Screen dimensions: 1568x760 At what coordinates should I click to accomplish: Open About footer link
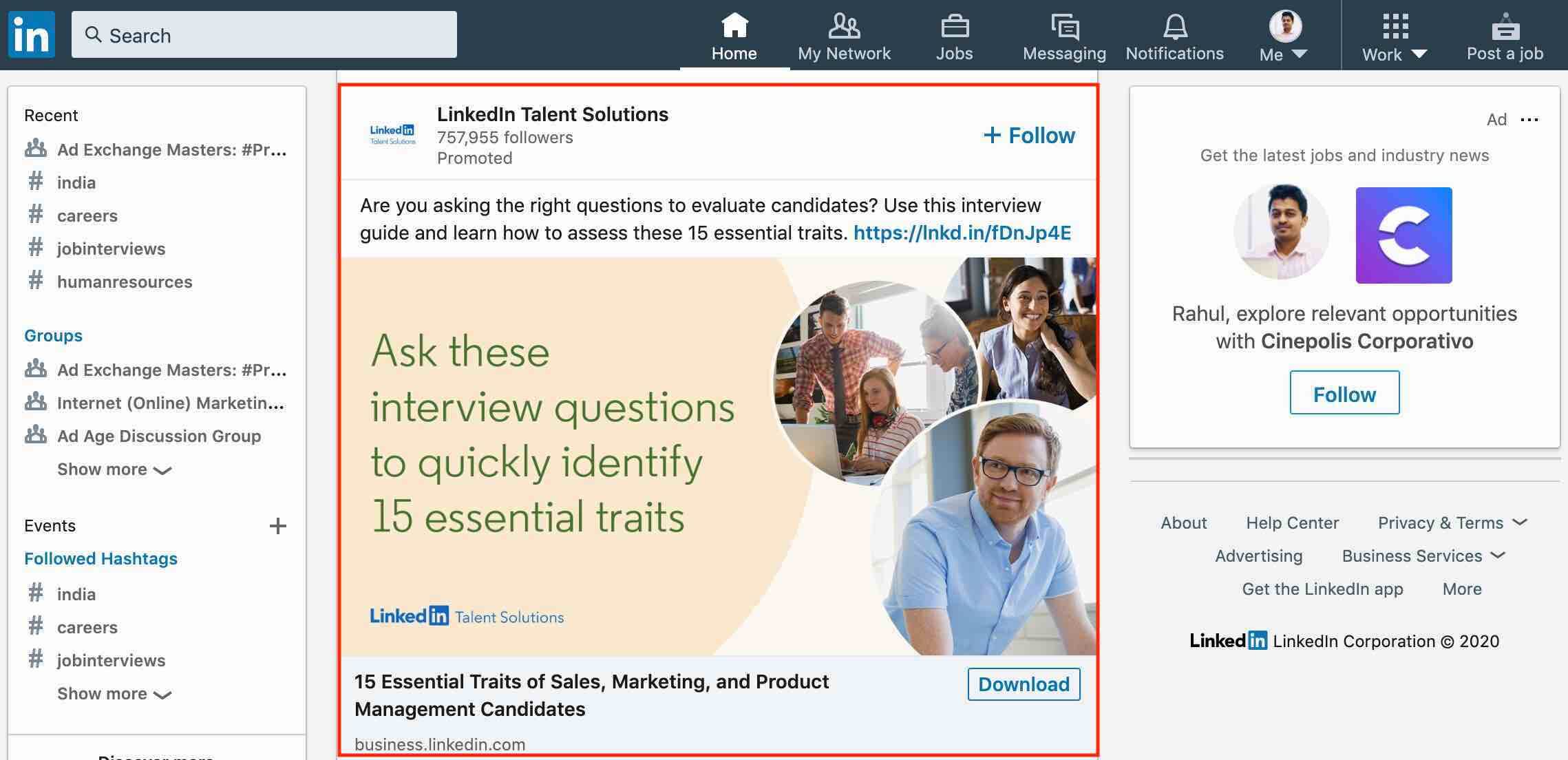click(x=1183, y=522)
